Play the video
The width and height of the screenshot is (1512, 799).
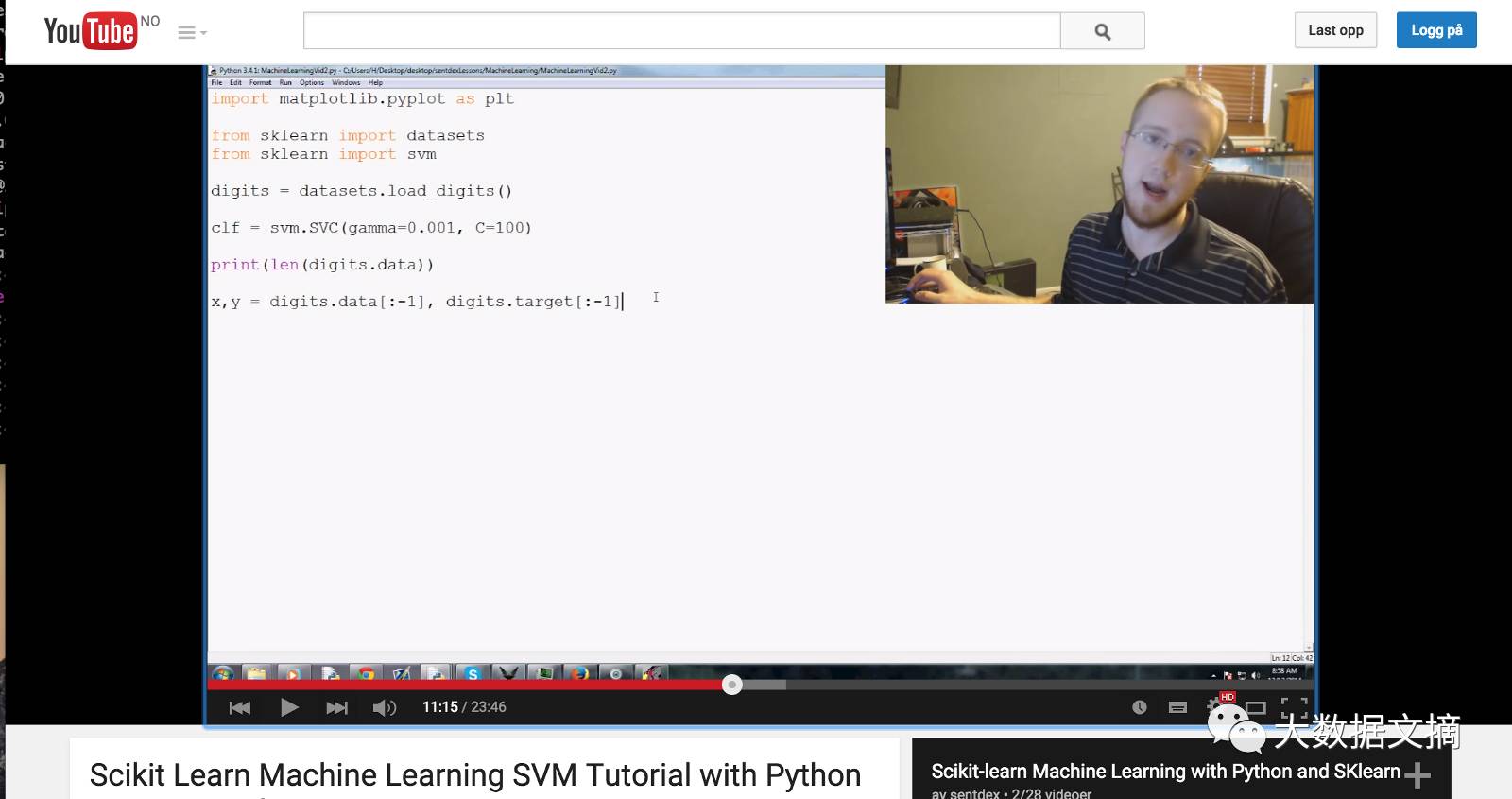pyautogui.click(x=289, y=707)
